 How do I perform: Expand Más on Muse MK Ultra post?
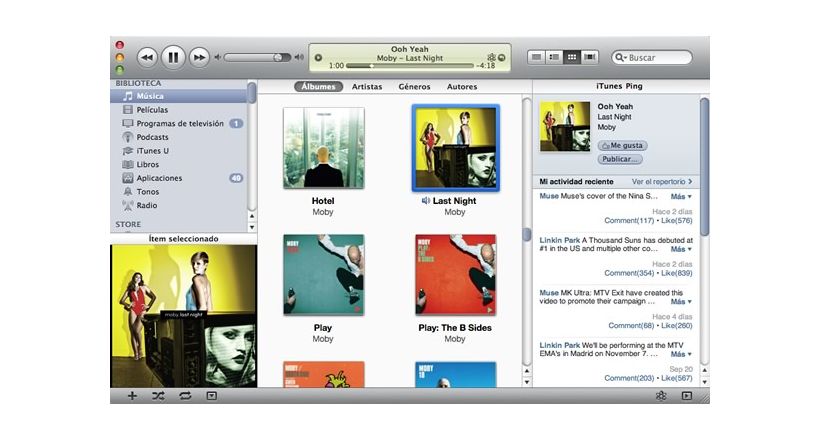[x=681, y=302]
